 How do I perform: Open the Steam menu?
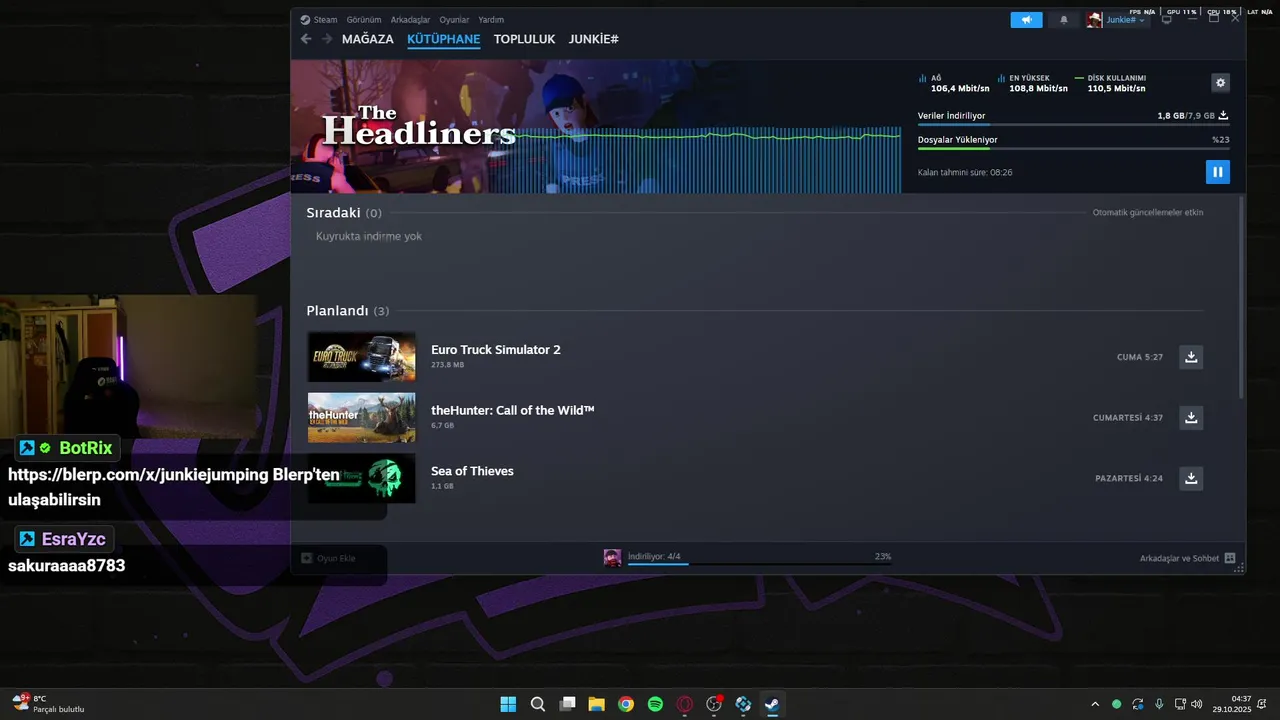(319, 20)
